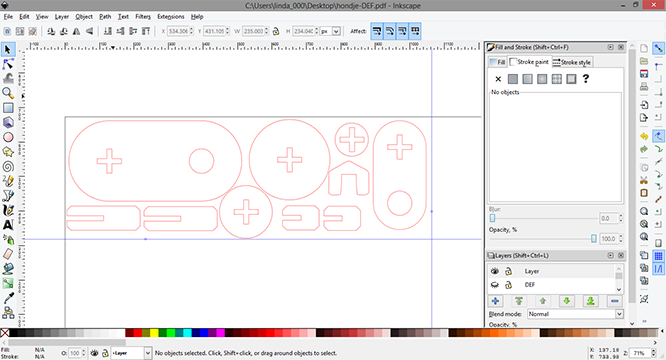The height and width of the screenshot is (360, 666).
Task: Select the Rectangle tool
Action: 8,108
